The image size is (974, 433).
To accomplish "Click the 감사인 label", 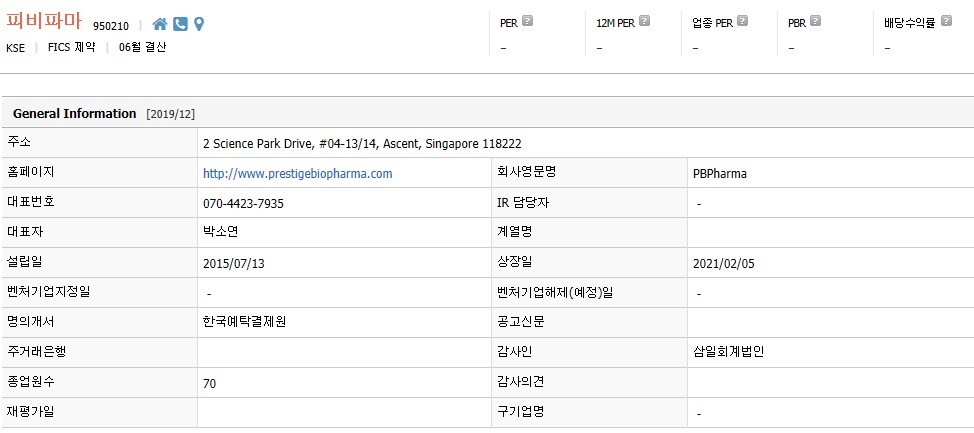I will pyautogui.click(x=515, y=352).
